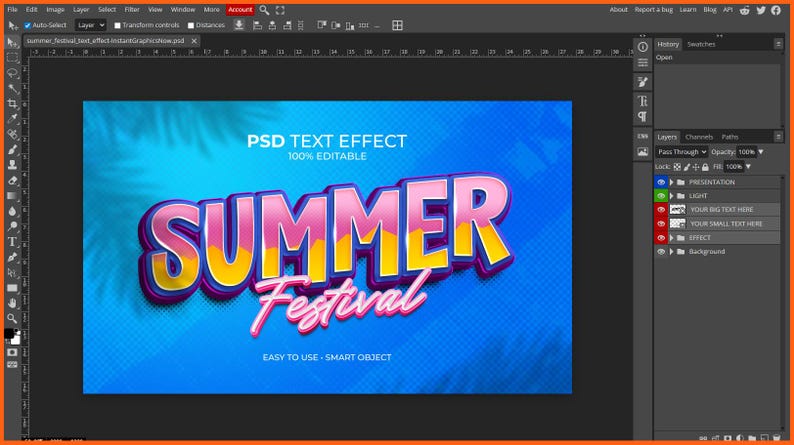Open the Info panel icon
Screen dimensions: 794x445
tap(643, 47)
